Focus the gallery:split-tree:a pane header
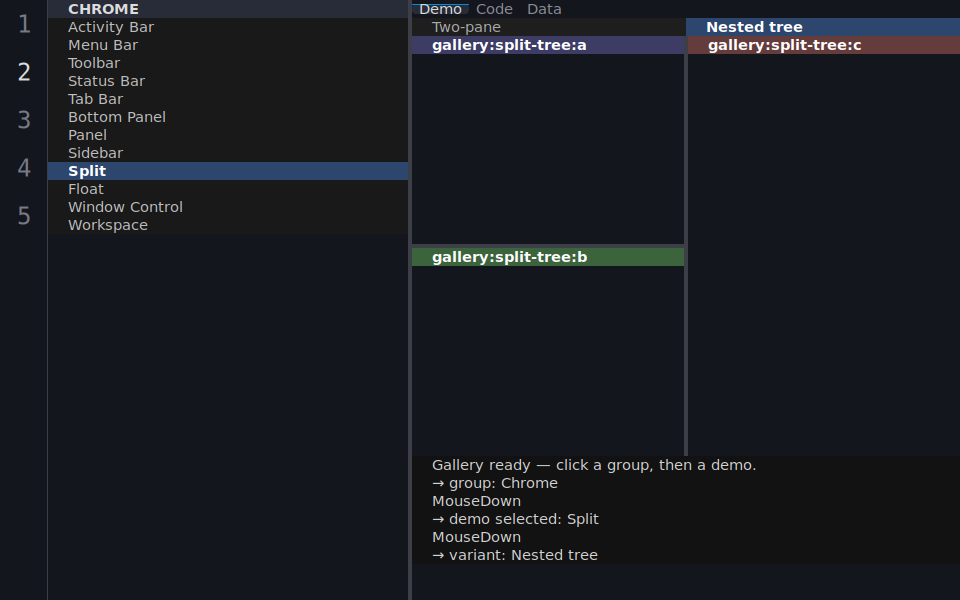The image size is (960, 600). click(548, 45)
